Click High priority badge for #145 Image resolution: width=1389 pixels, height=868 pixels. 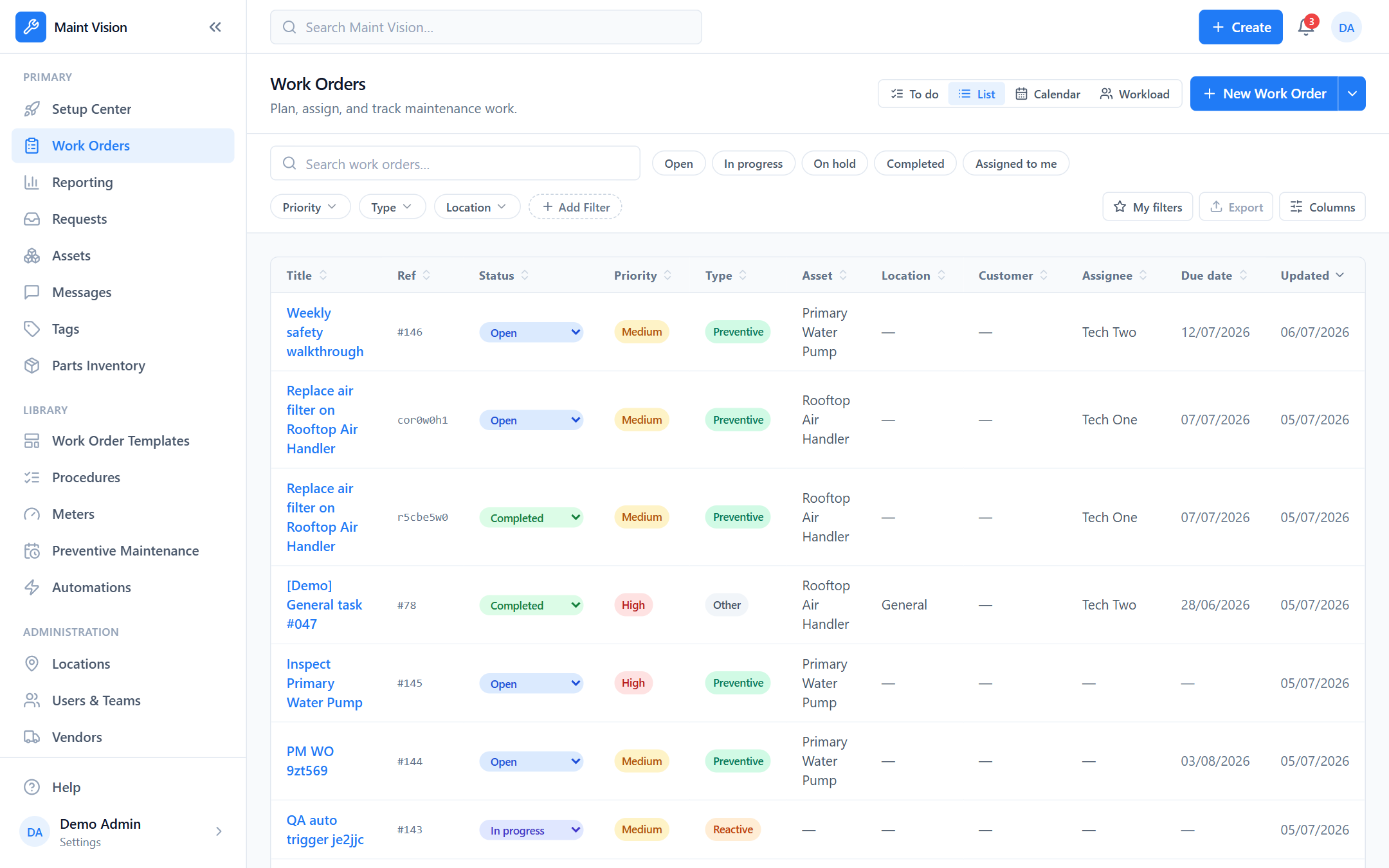633,683
